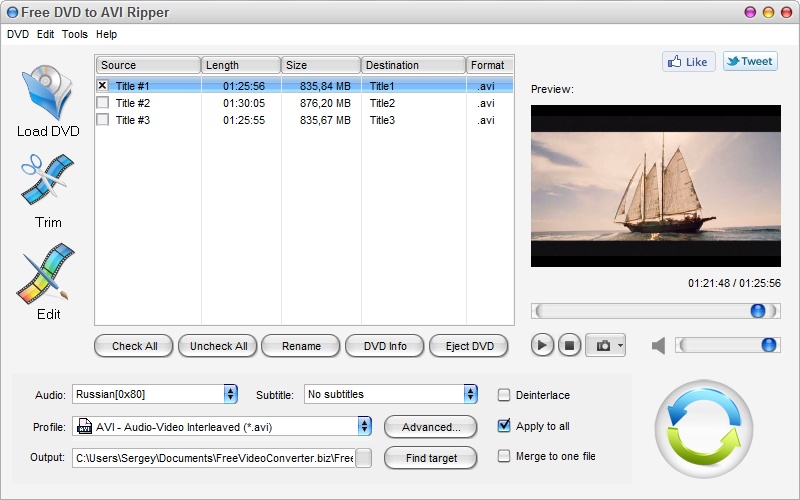
Task: Open the Edit filmstrip brush tool
Action: [46, 273]
